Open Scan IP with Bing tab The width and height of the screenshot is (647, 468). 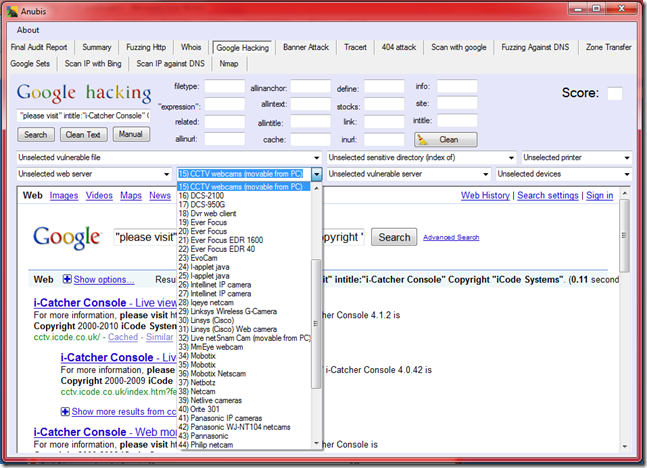coord(93,64)
